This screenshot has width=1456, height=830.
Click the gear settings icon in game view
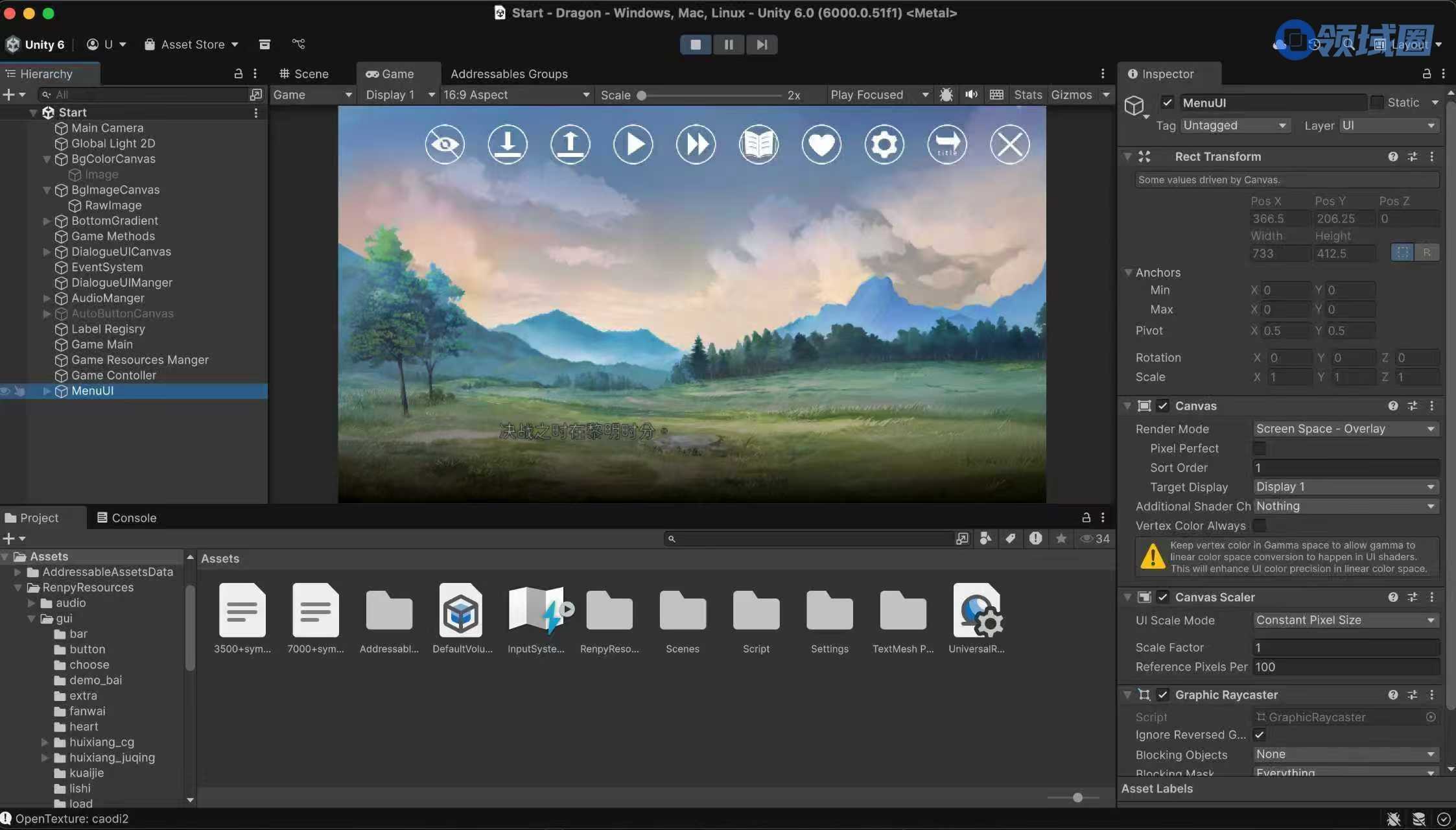(x=884, y=144)
